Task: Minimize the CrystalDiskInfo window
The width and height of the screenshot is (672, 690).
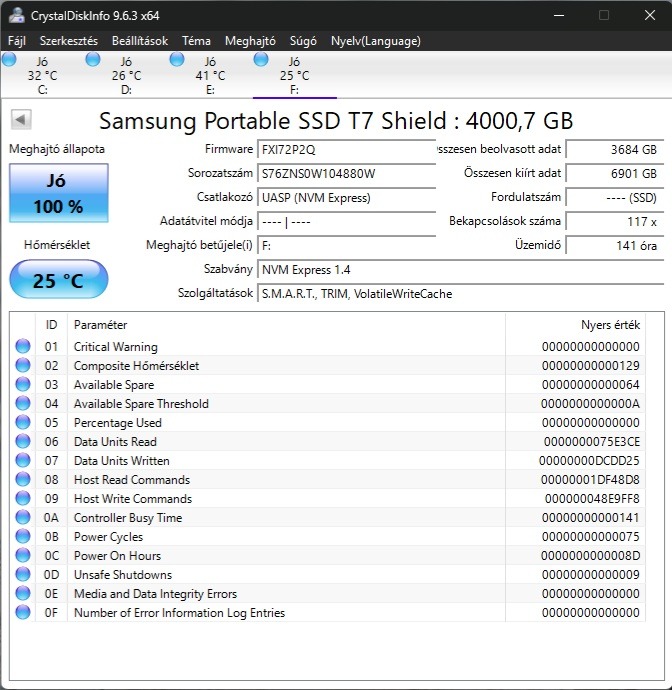Action: 559,15
